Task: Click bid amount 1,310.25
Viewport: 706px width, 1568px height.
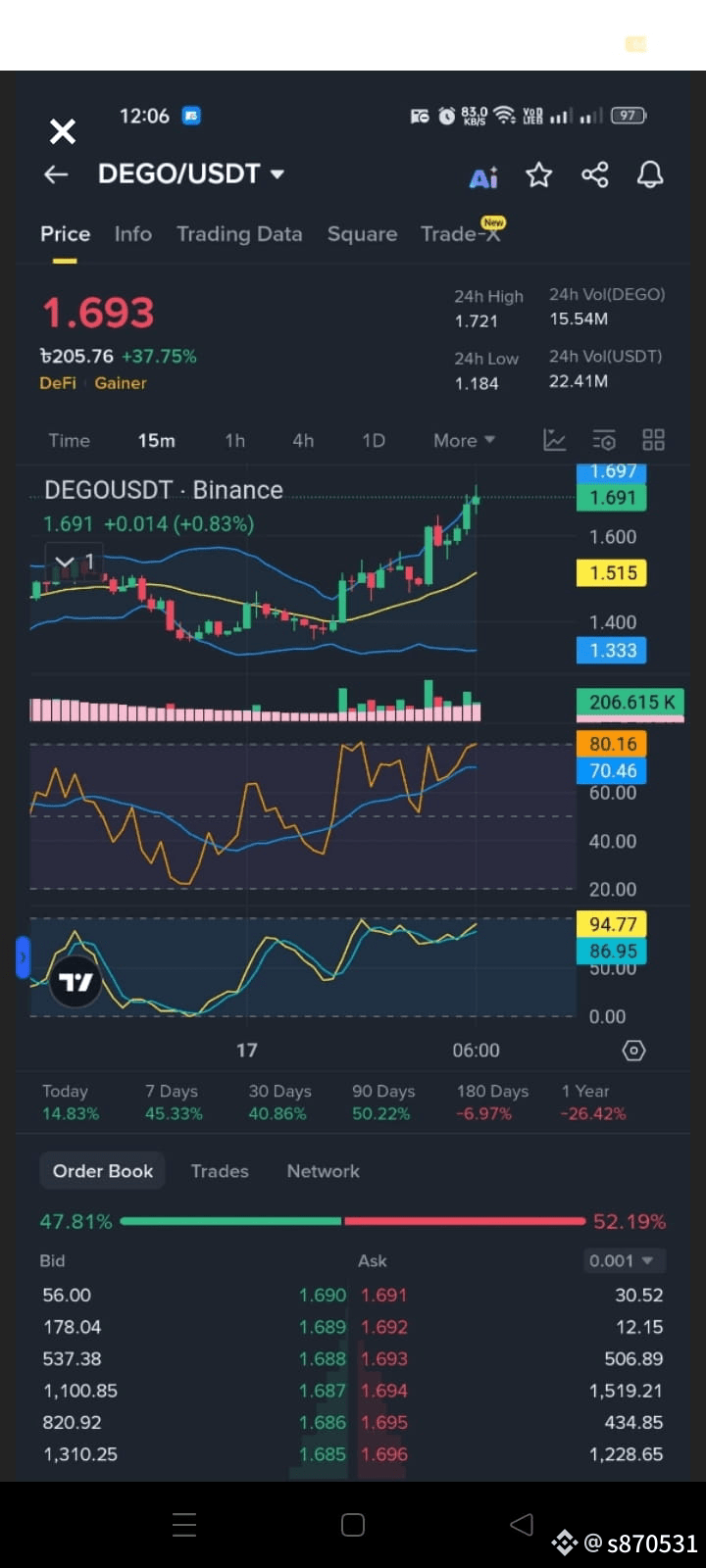Action: pos(80,1454)
